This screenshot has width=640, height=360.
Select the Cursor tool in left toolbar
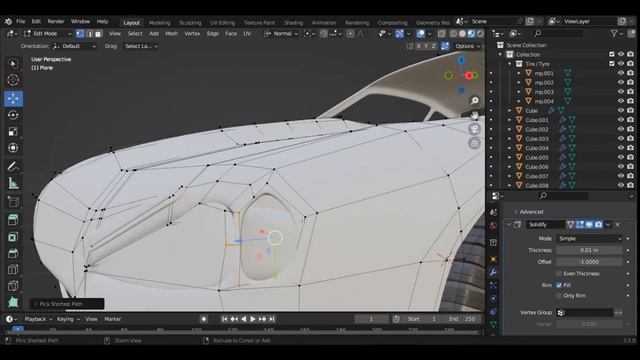[x=13, y=80]
